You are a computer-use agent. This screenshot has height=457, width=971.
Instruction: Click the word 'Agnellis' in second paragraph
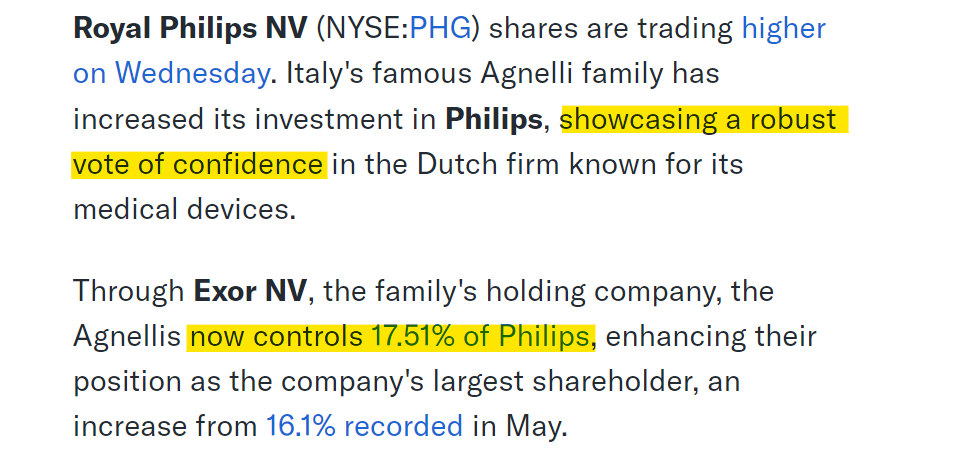click(x=127, y=337)
